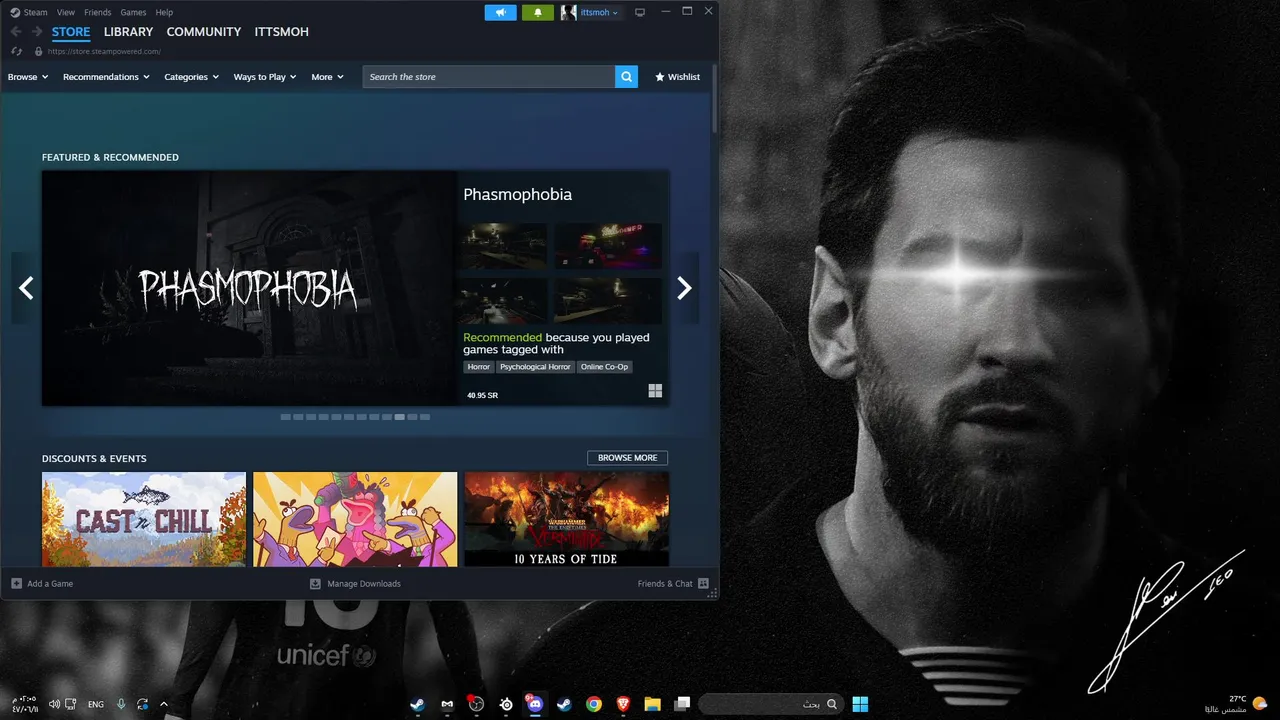
Task: Click Add a Game text
Action: tap(50, 584)
